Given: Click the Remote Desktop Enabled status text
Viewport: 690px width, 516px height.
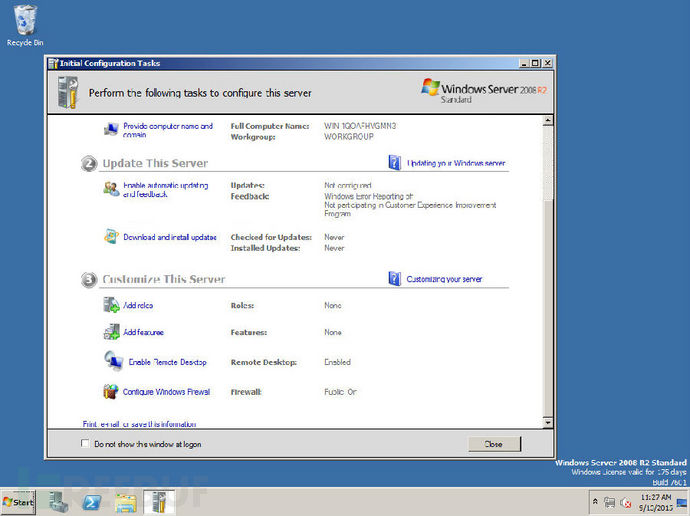Looking at the screenshot, I should point(337,362).
